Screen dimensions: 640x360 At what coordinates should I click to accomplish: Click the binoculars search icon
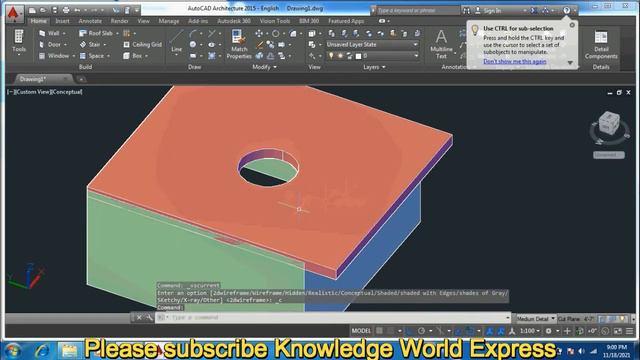(x=467, y=11)
